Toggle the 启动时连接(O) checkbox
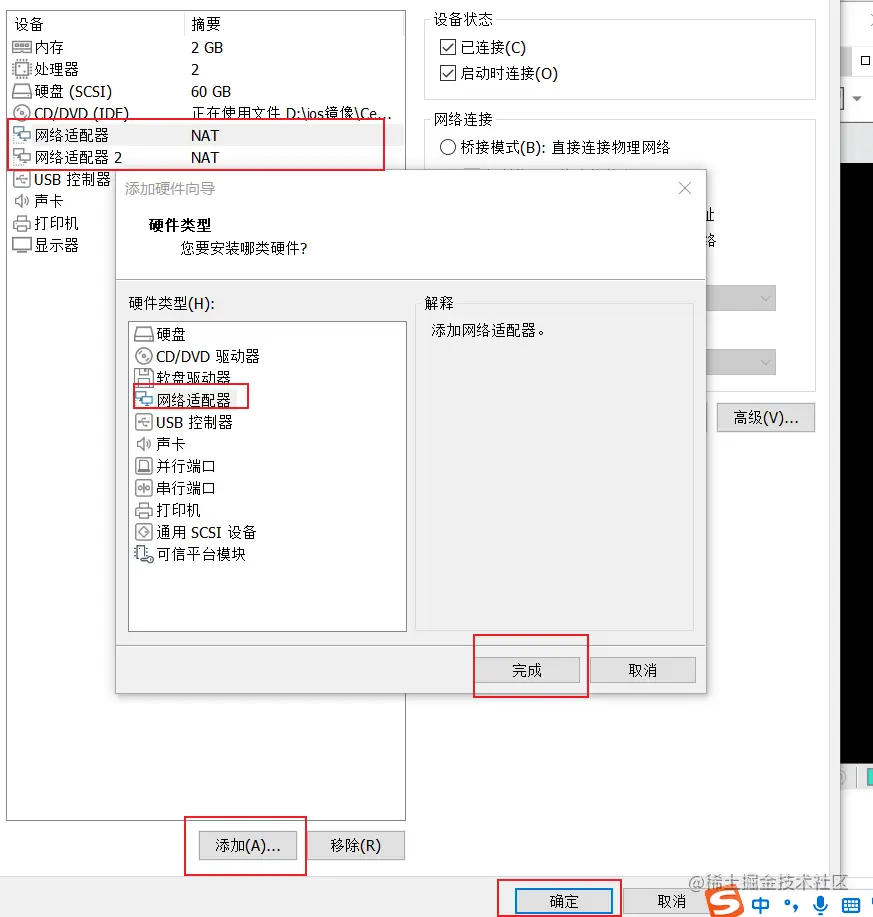 tap(445, 73)
